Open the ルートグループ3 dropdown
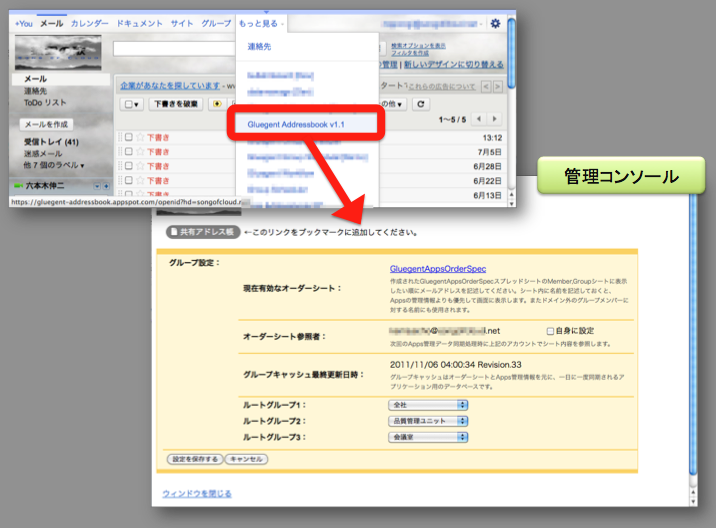The width and height of the screenshot is (716, 528). click(428, 437)
